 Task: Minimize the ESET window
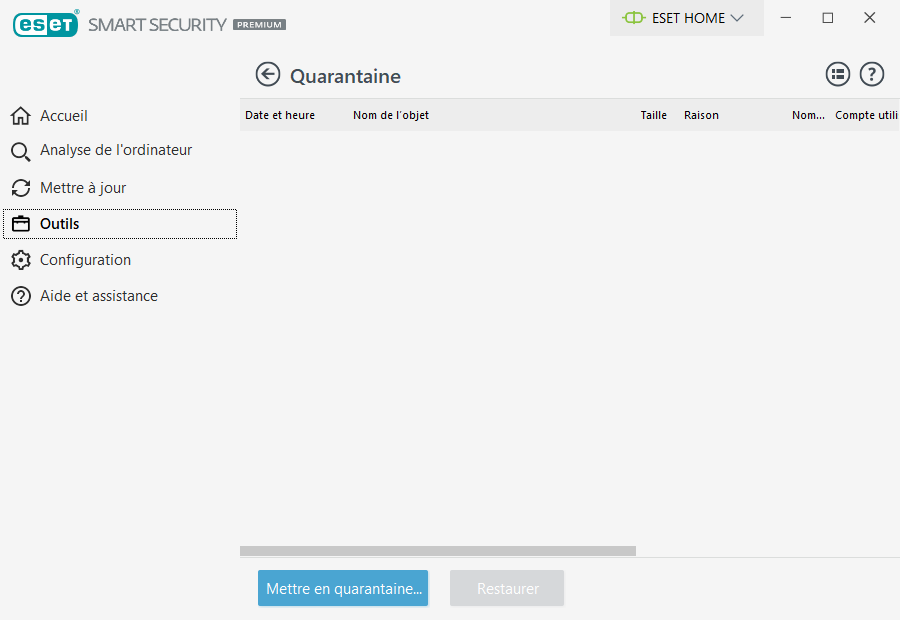(786, 18)
